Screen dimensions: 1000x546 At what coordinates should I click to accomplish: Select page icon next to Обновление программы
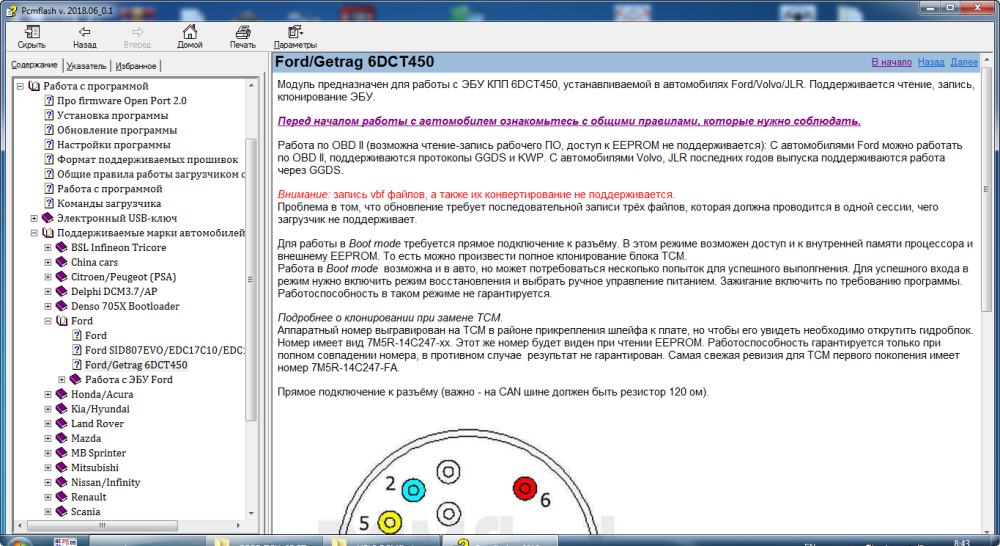[x=49, y=129]
